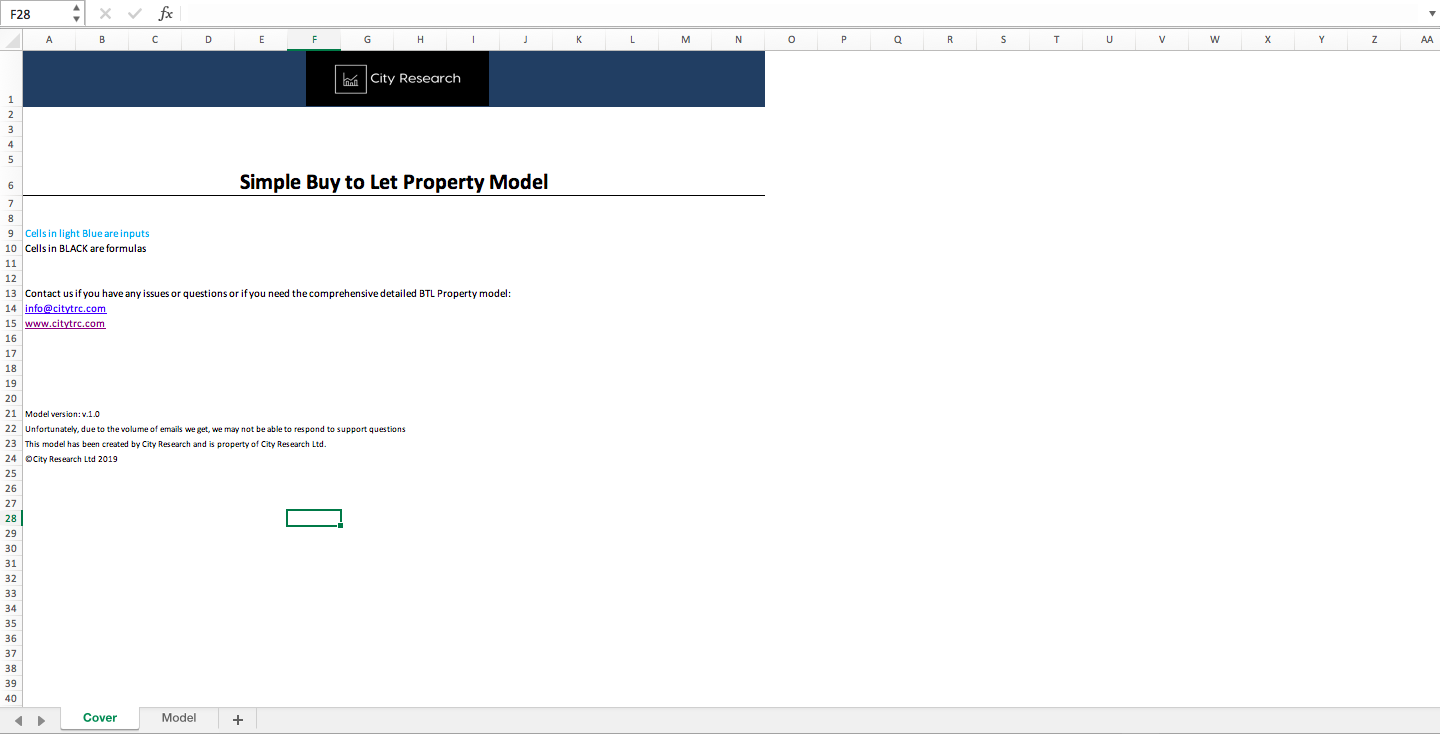Click the City Research logo image
The width and height of the screenshot is (1440, 734).
398,79
